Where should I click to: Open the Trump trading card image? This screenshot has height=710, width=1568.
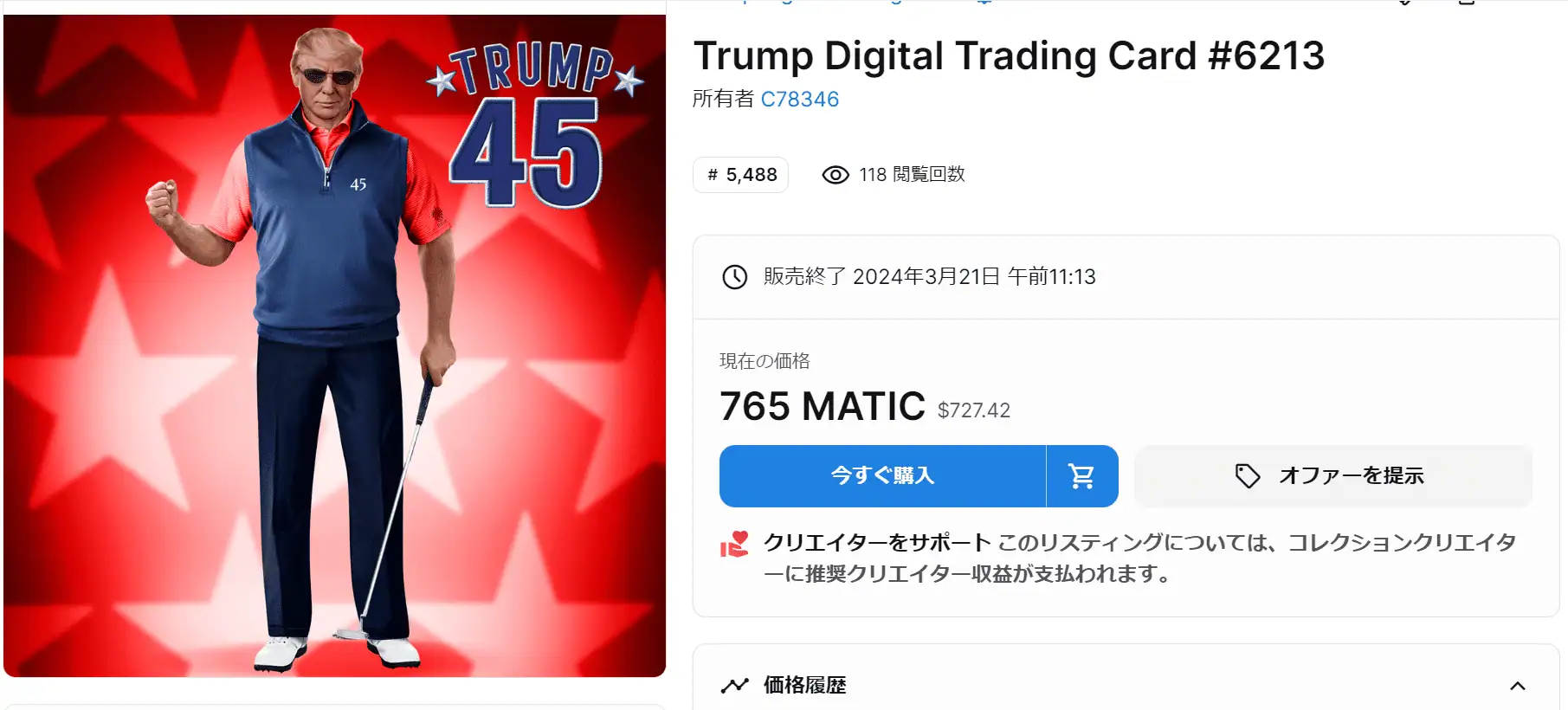pos(334,345)
